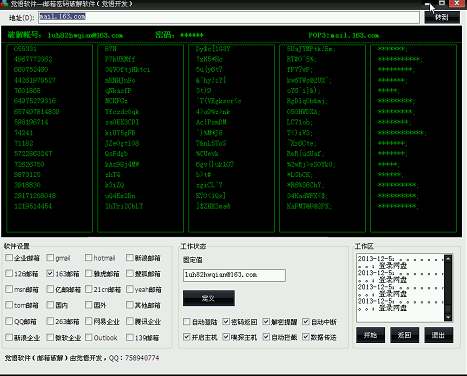Click the second column entry zhT4
Viewport: 467px width, 376px height.
[x=112, y=175]
